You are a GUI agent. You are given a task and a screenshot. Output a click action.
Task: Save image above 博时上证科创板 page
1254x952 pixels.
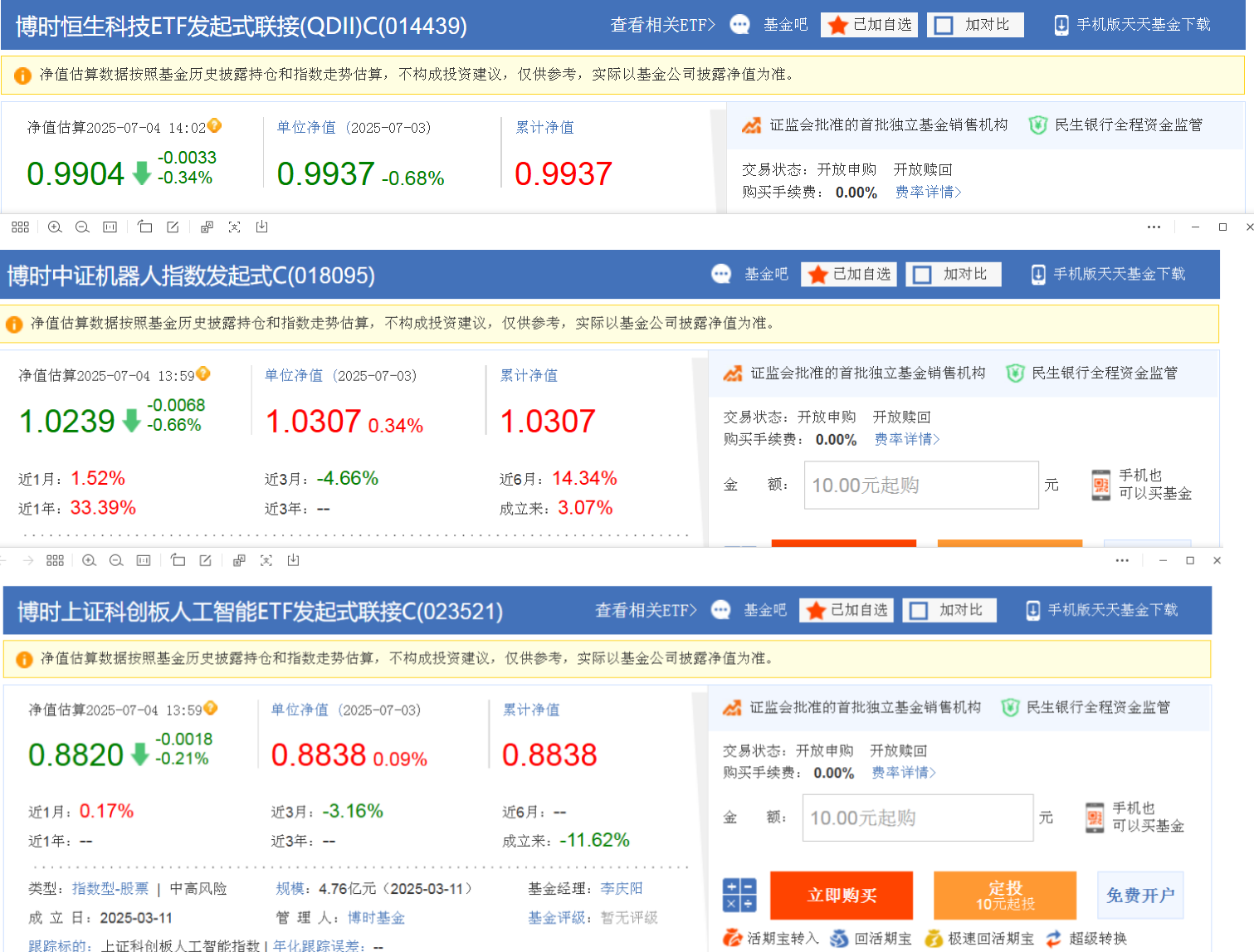pyautogui.click(x=294, y=560)
